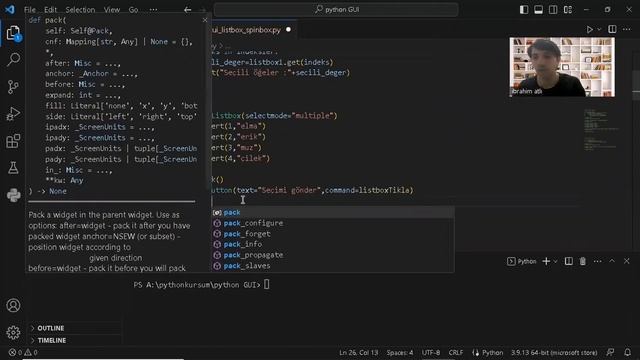Screen dimensions: 640x360
Task: Select the 3.9.13 64-bit interpreter
Action: 554,353
